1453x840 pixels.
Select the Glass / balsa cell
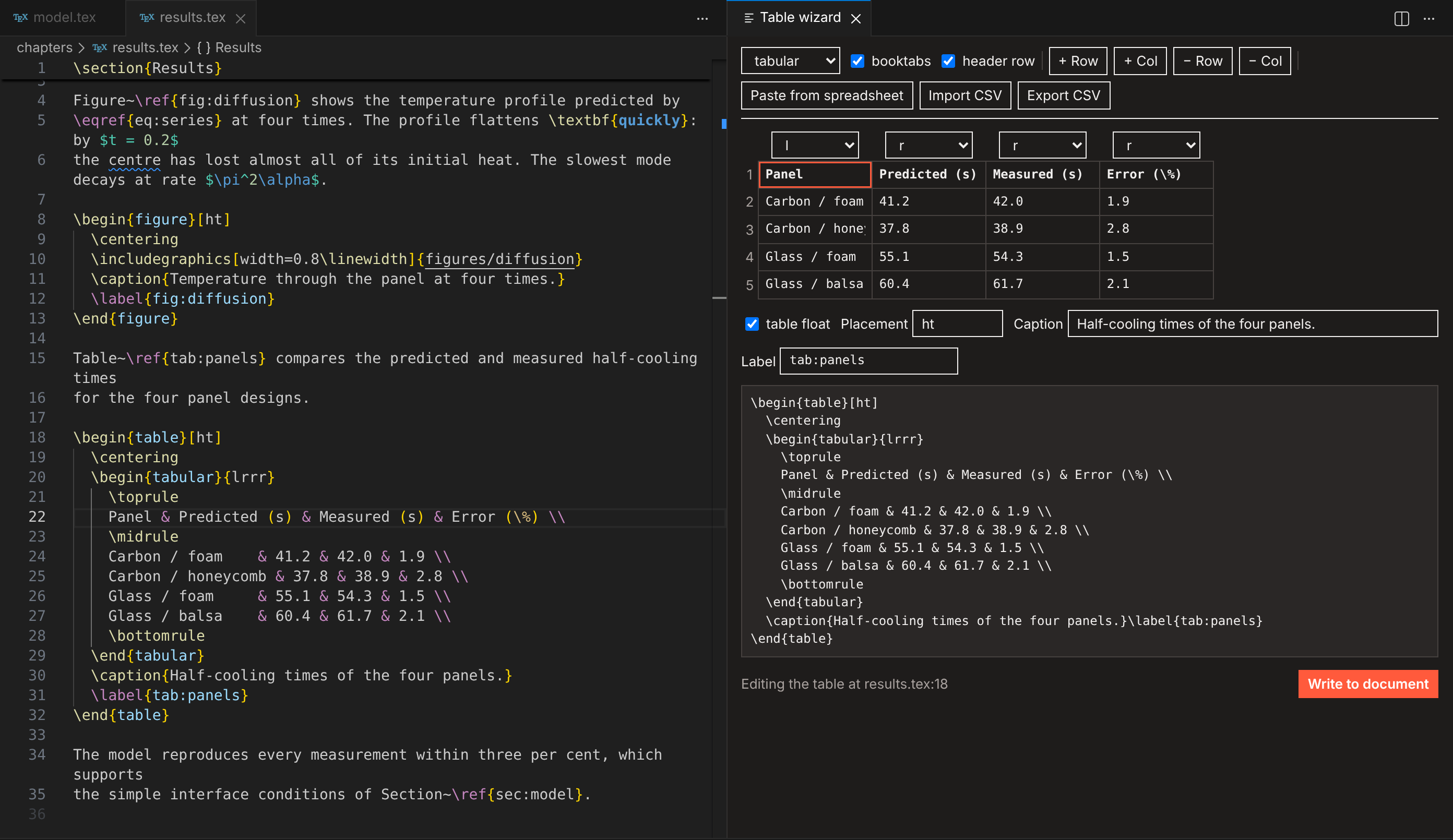pos(815,285)
